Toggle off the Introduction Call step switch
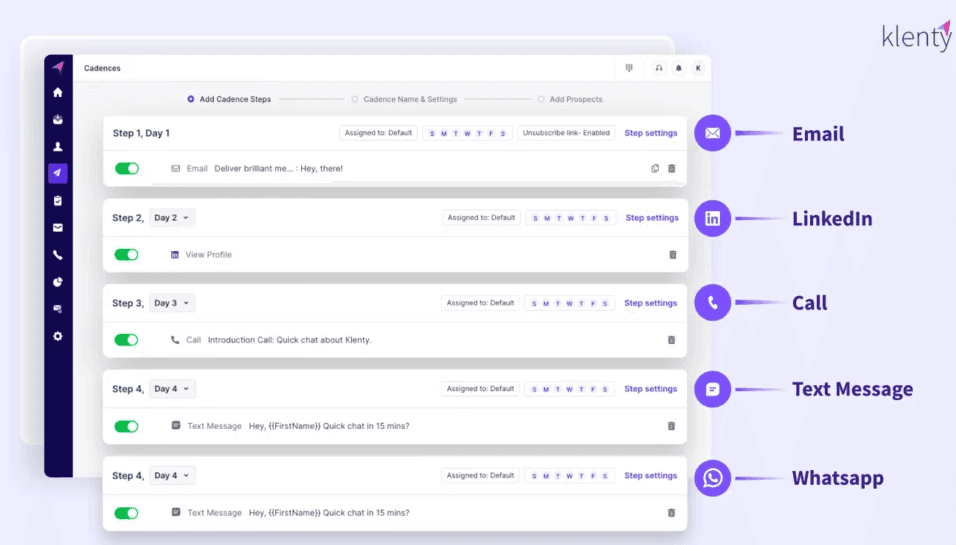 click(x=127, y=340)
